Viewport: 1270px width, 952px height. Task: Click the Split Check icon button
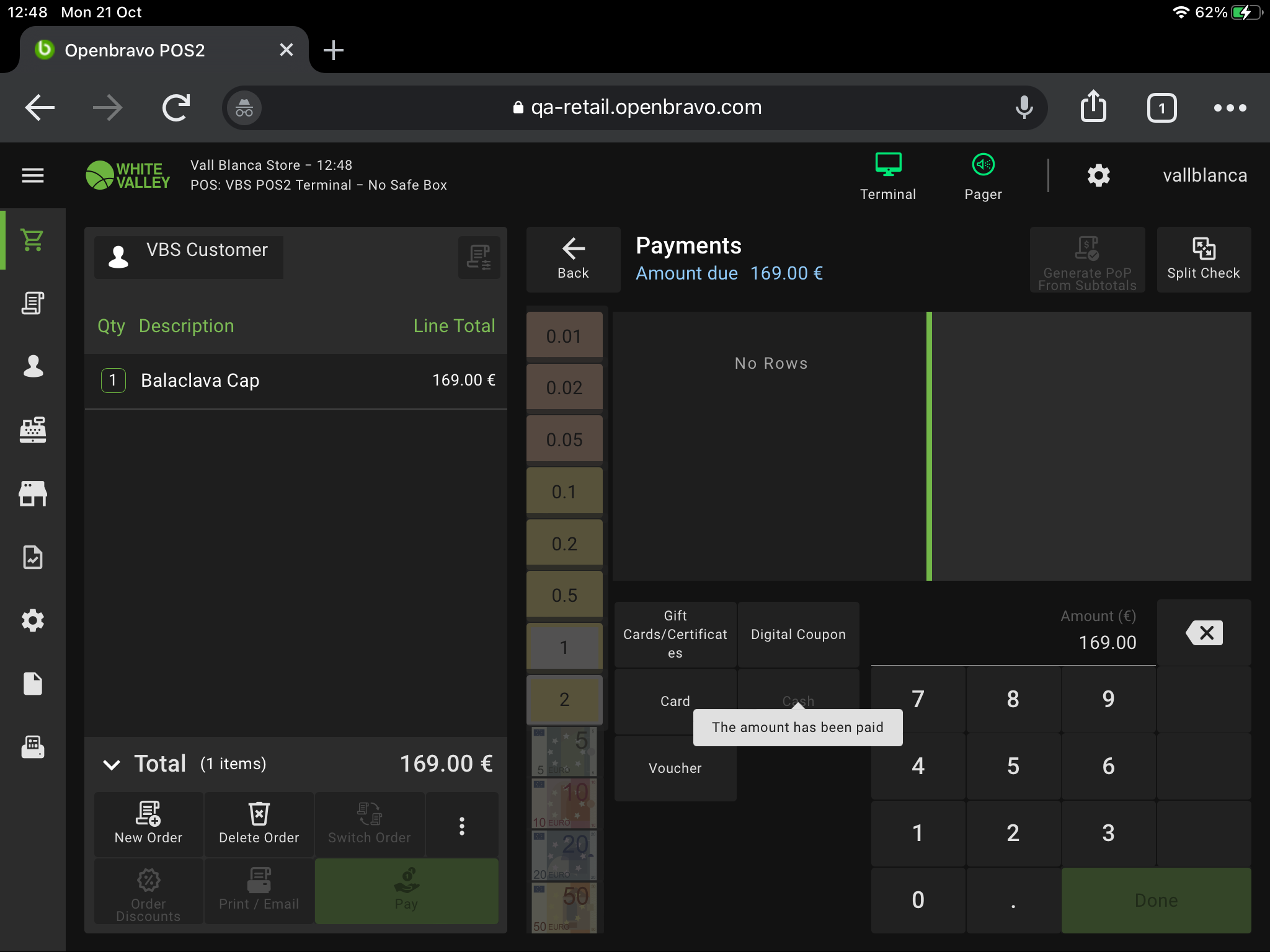coord(1203,259)
